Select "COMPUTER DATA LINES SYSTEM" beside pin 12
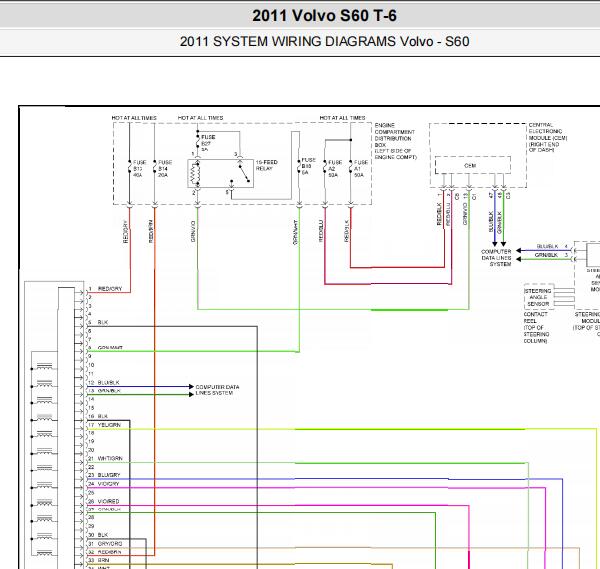600x569 pixels. click(x=217, y=390)
